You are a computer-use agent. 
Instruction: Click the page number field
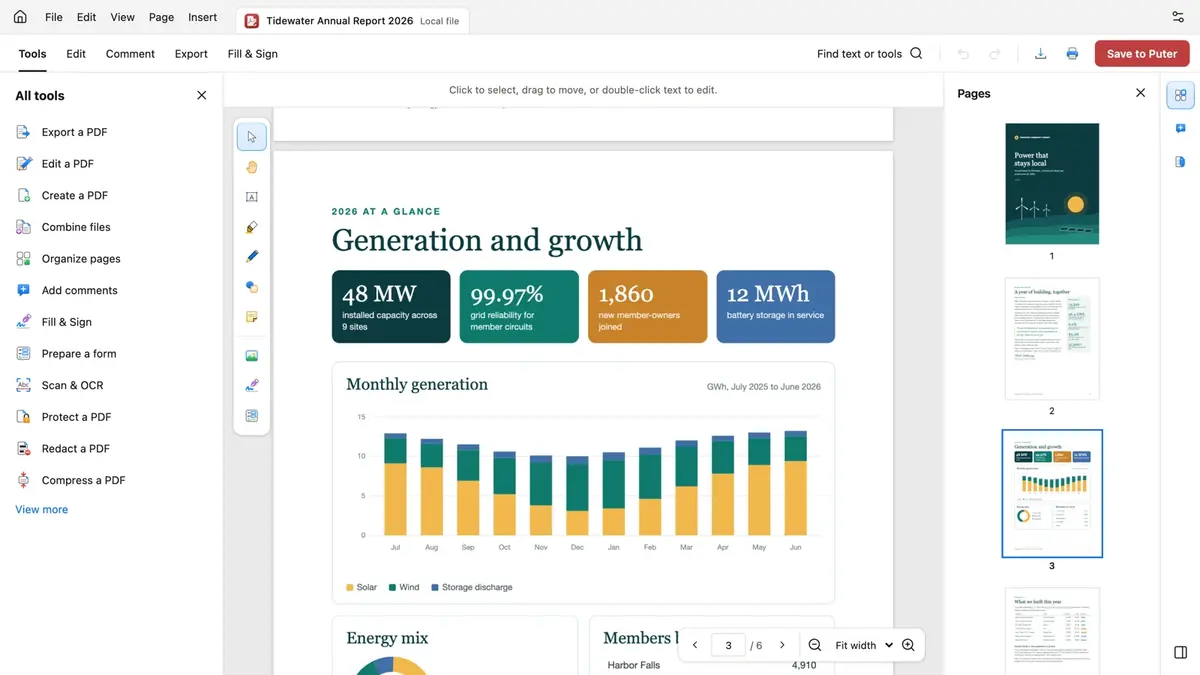pyautogui.click(x=728, y=645)
